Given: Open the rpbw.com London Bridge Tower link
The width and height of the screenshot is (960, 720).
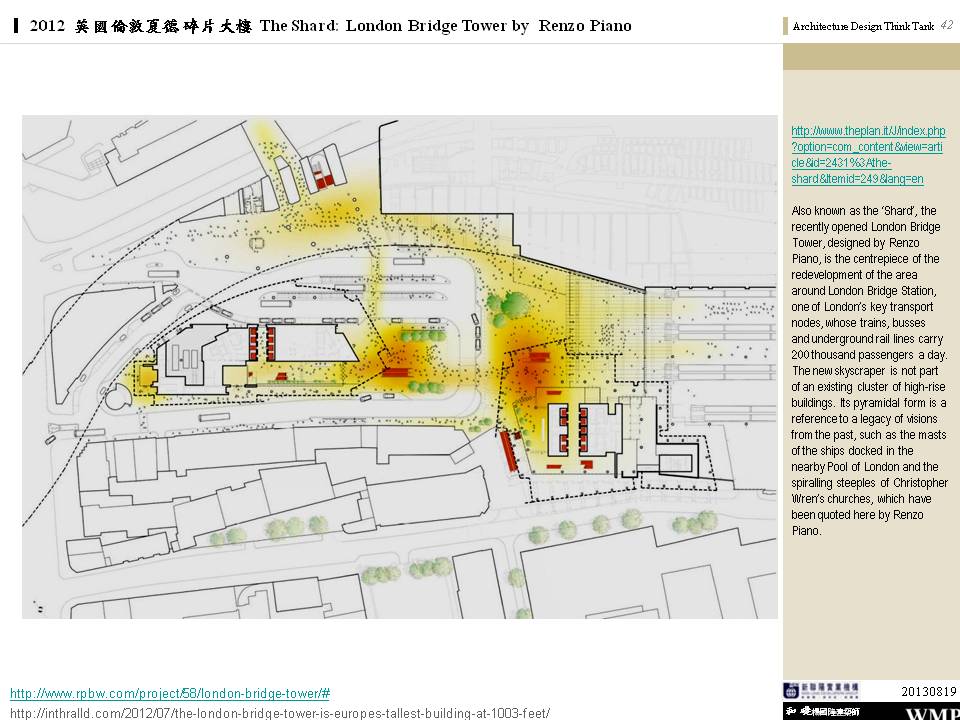Looking at the screenshot, I should coord(170,694).
